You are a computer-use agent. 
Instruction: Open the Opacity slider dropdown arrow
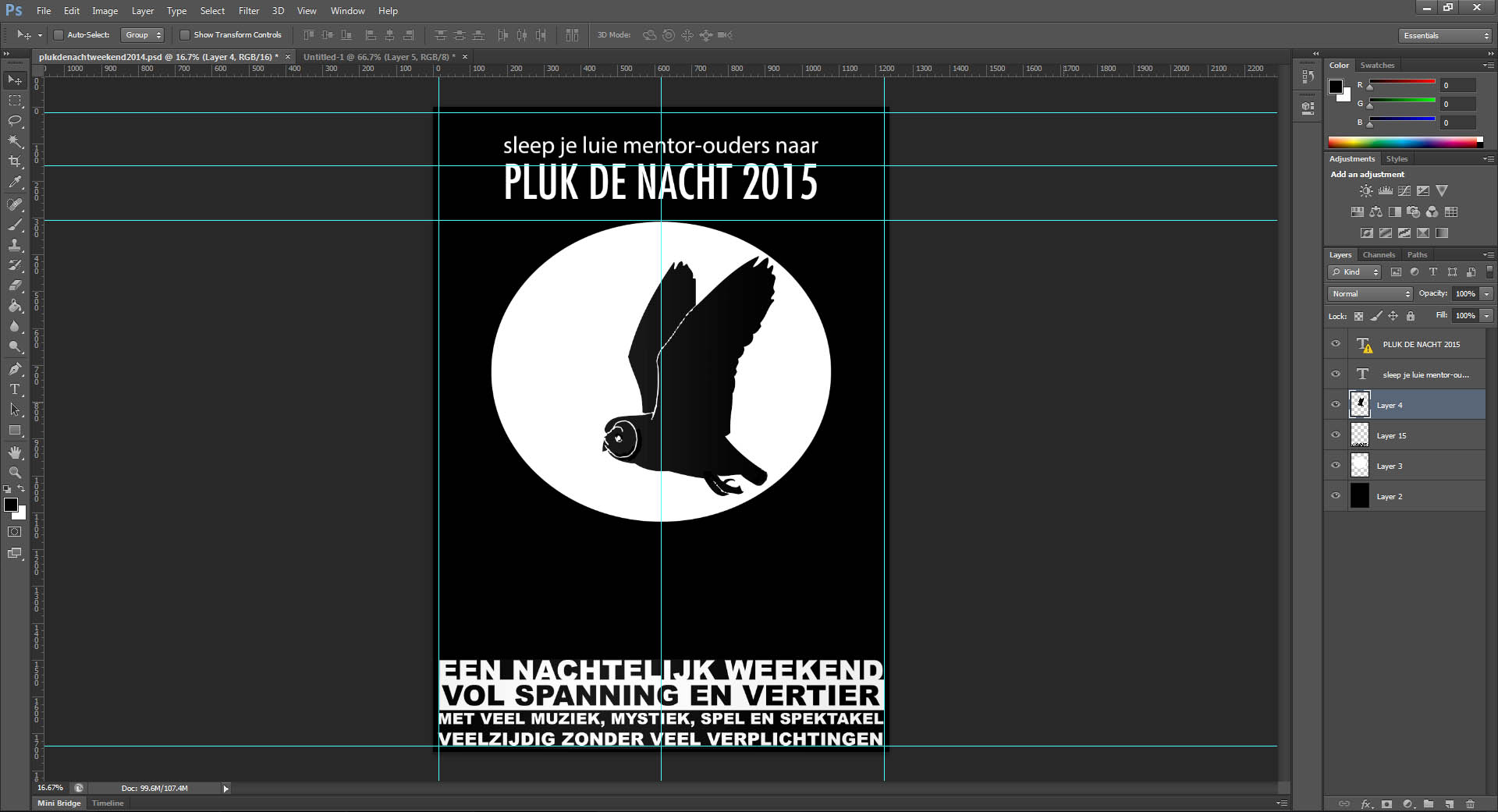coord(1486,293)
